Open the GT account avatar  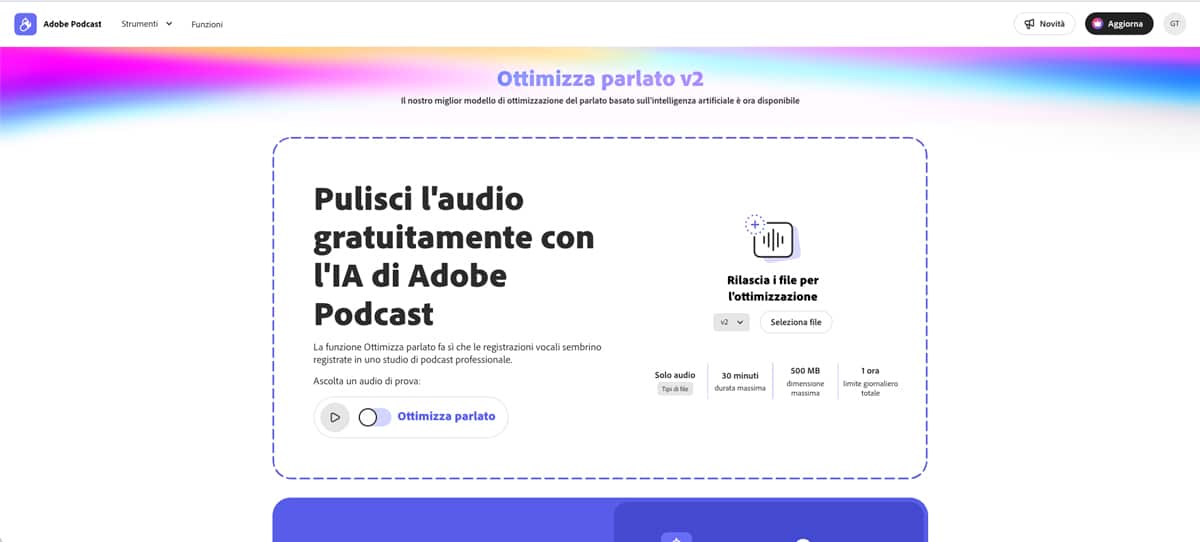tap(1175, 24)
